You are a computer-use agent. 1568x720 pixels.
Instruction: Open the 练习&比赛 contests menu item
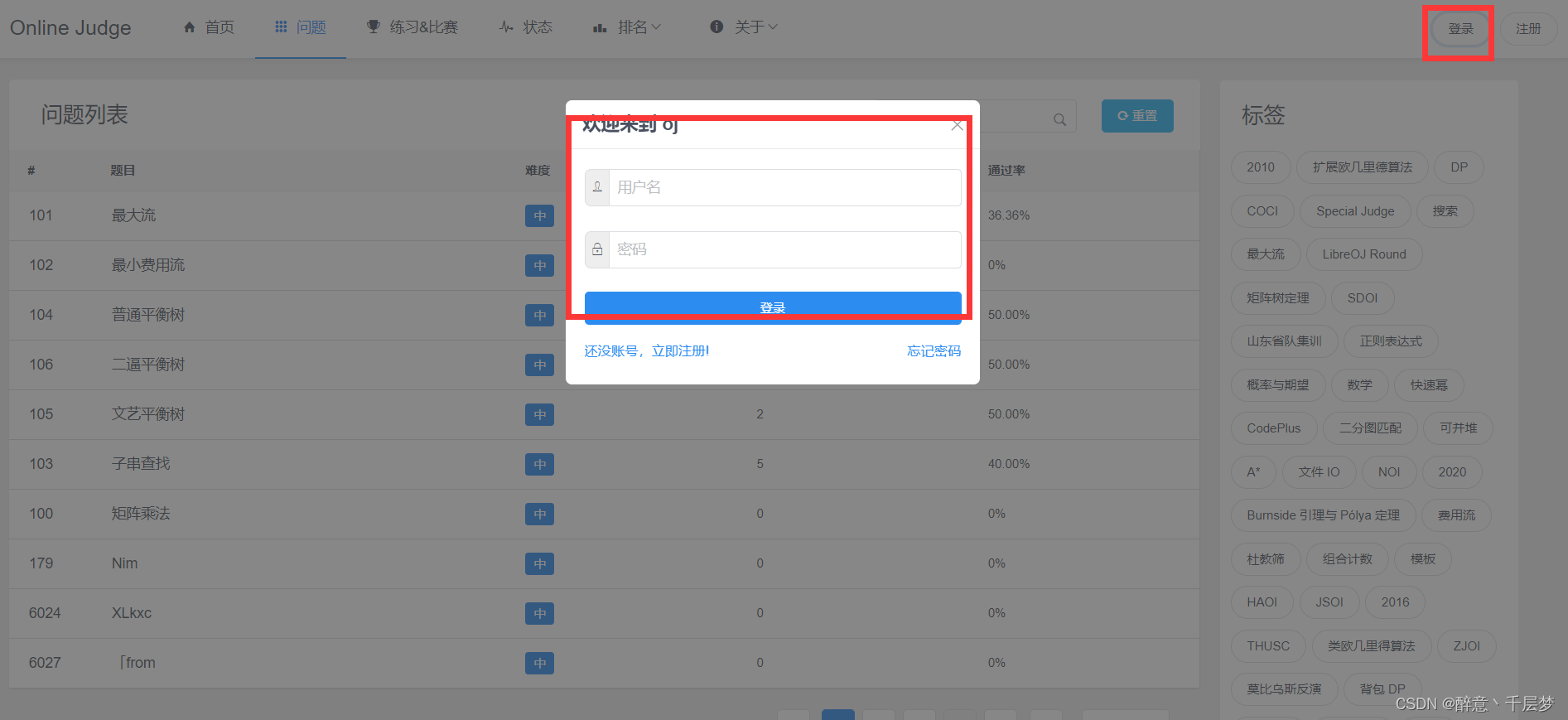click(413, 27)
